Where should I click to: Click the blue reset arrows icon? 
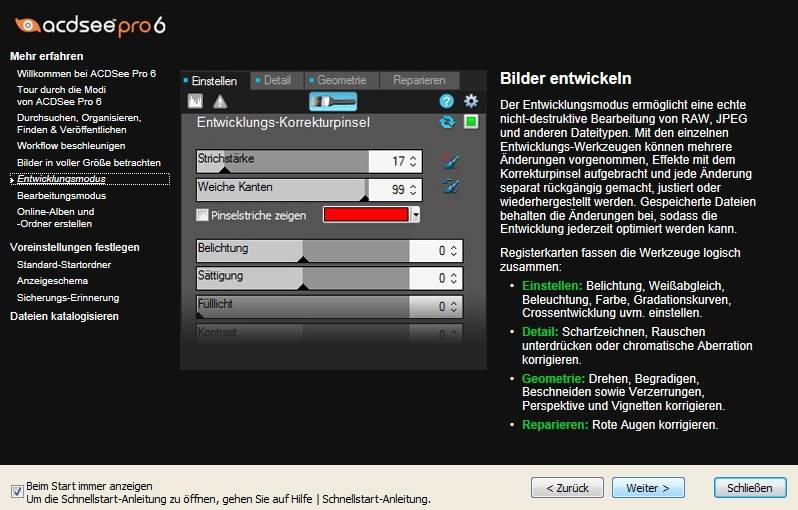tap(447, 122)
